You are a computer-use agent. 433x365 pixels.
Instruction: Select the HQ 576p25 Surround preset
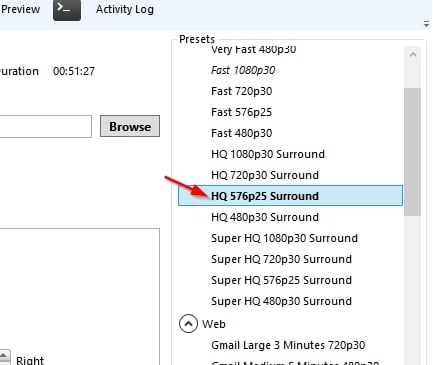click(290, 196)
